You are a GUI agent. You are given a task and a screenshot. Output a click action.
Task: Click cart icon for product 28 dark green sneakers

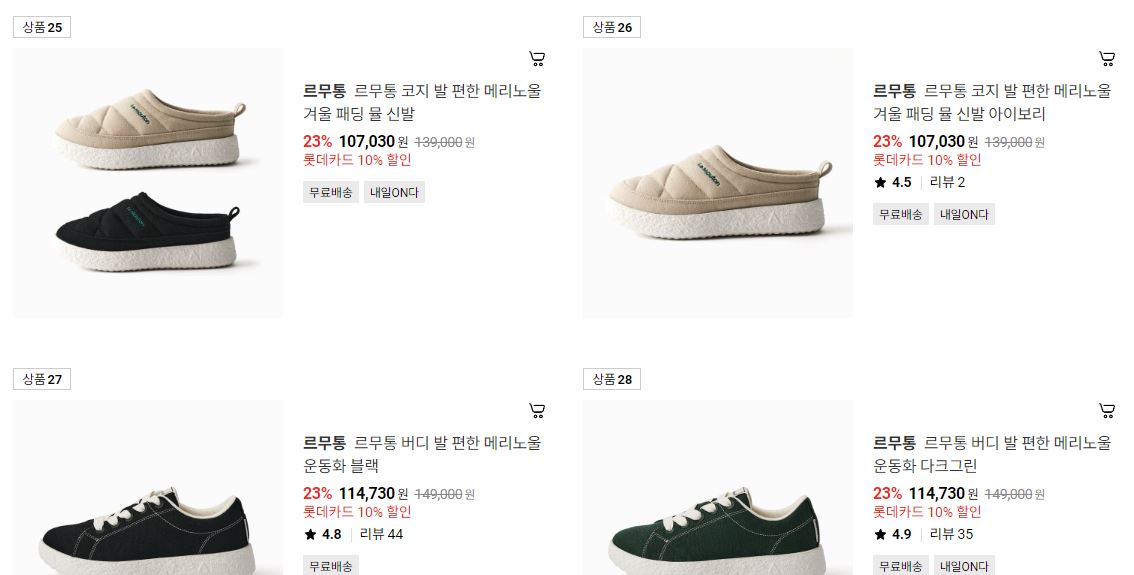(1107, 411)
